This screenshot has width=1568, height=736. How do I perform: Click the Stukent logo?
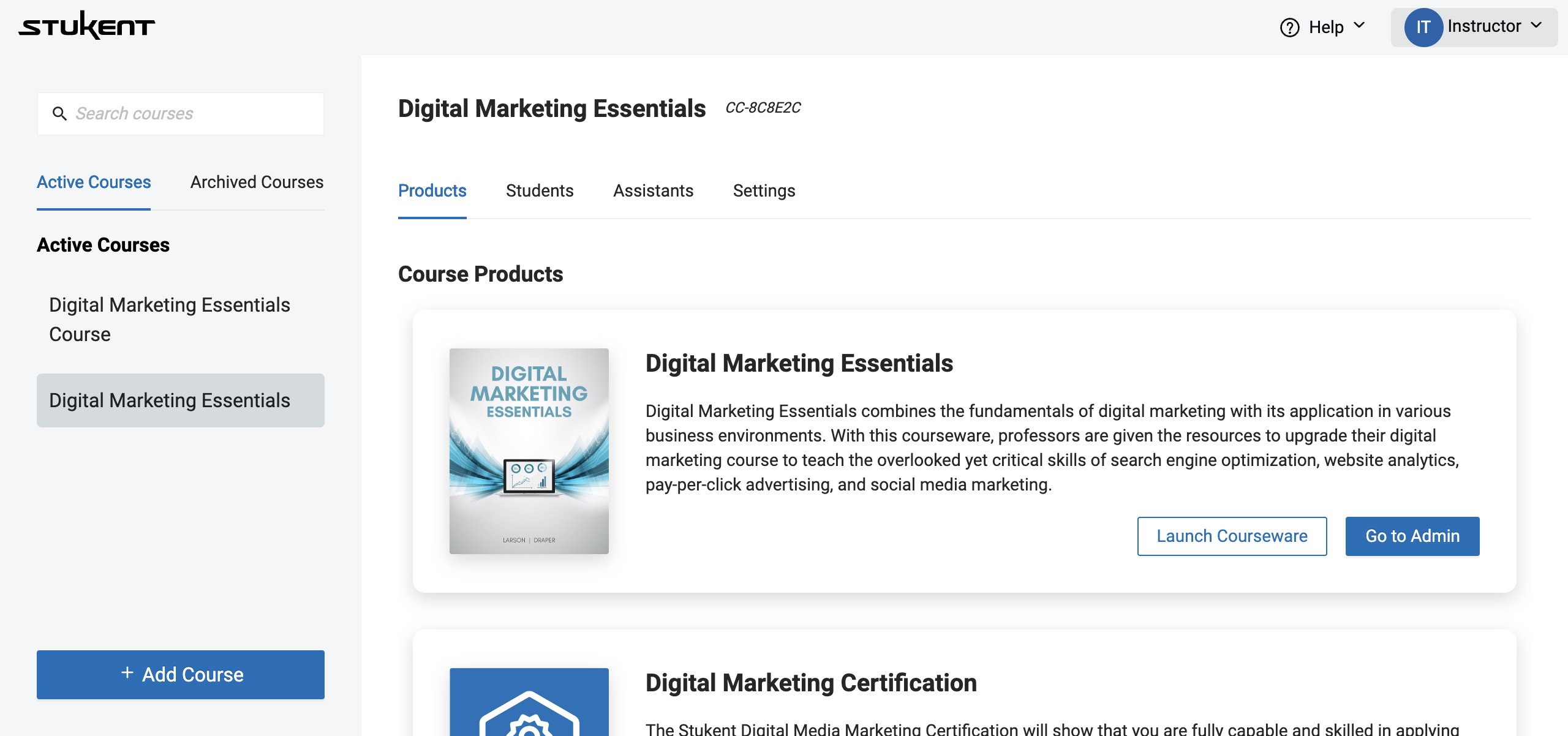[x=86, y=26]
